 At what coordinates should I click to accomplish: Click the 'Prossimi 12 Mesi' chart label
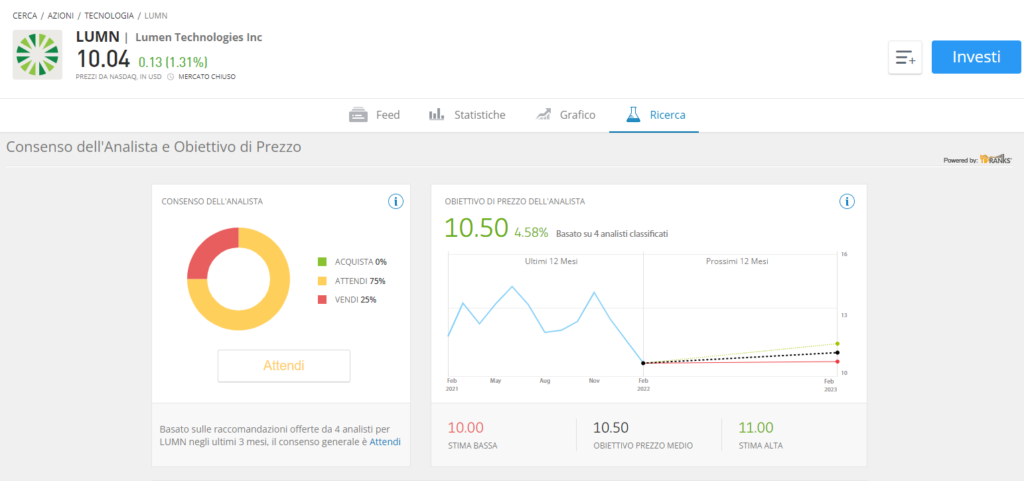click(x=737, y=261)
